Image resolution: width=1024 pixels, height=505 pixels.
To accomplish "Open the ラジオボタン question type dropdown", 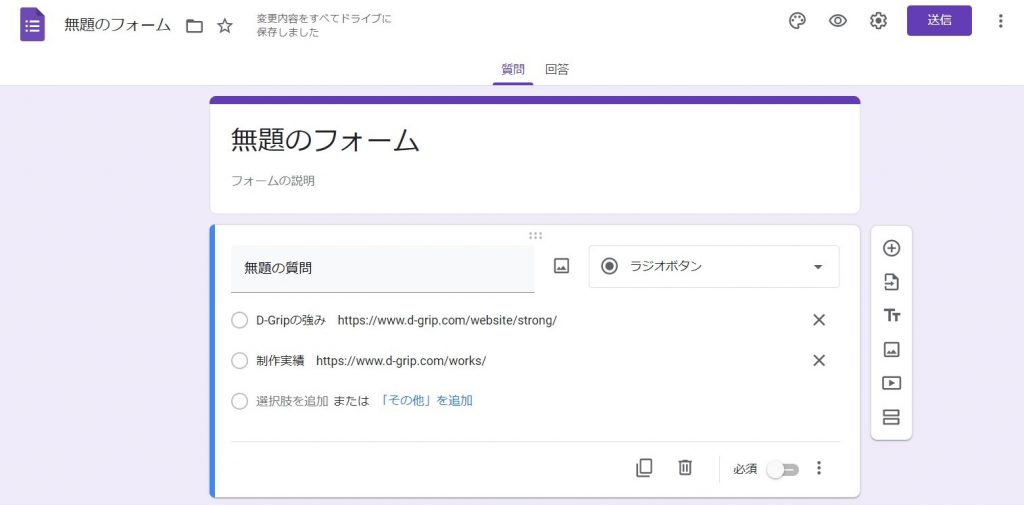I will pos(714,267).
